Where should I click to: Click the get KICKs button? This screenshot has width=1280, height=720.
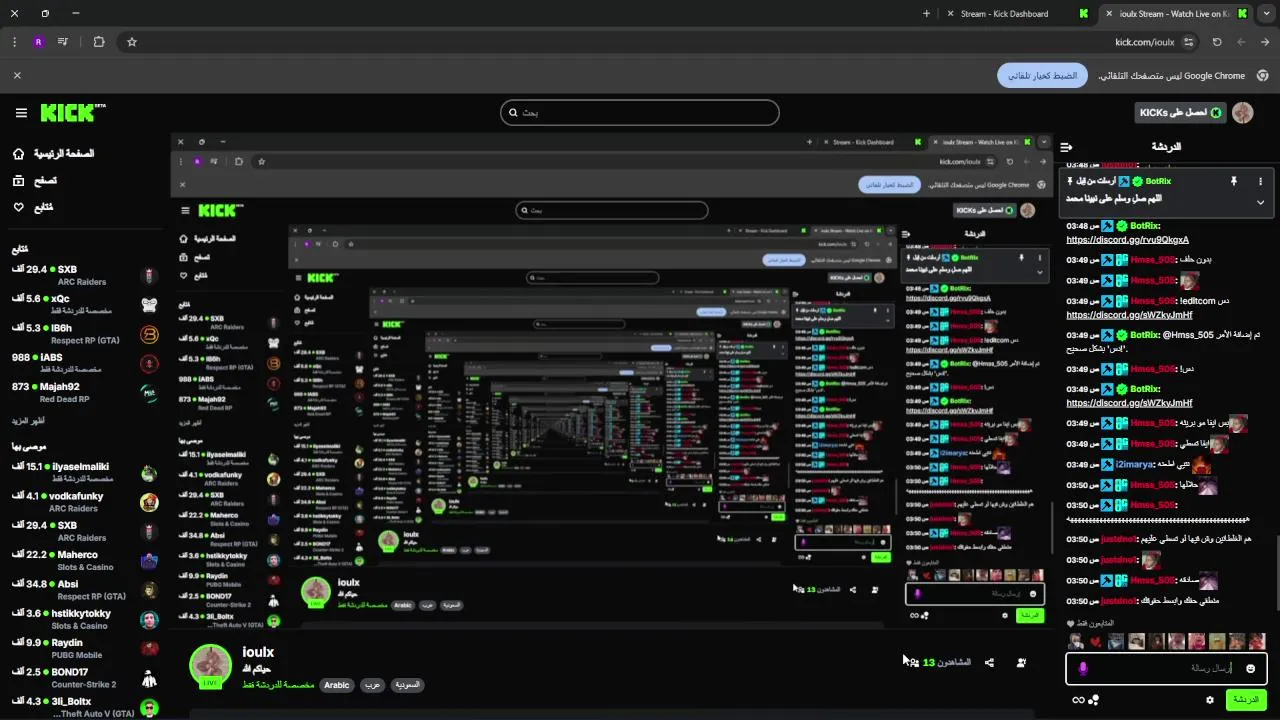click(x=1180, y=113)
